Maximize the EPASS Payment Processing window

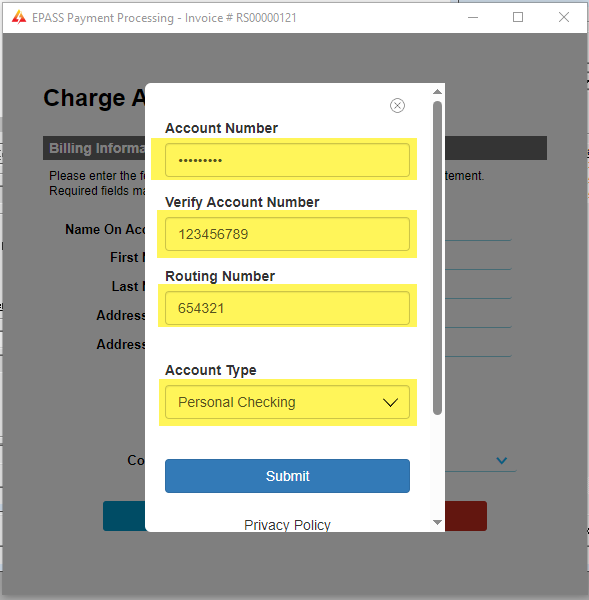tap(518, 17)
